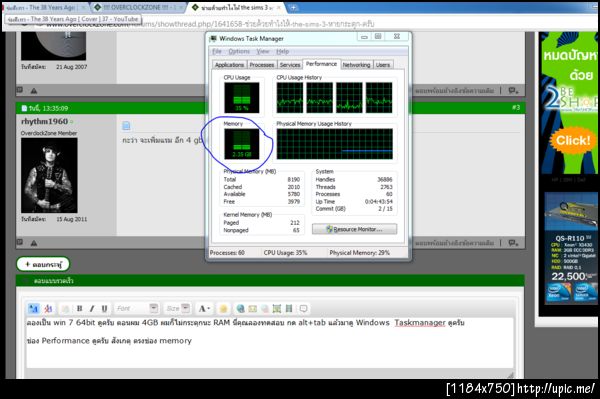Open the QS-R110 server advertisement
The width and height of the screenshot is (600, 399).
(571, 249)
